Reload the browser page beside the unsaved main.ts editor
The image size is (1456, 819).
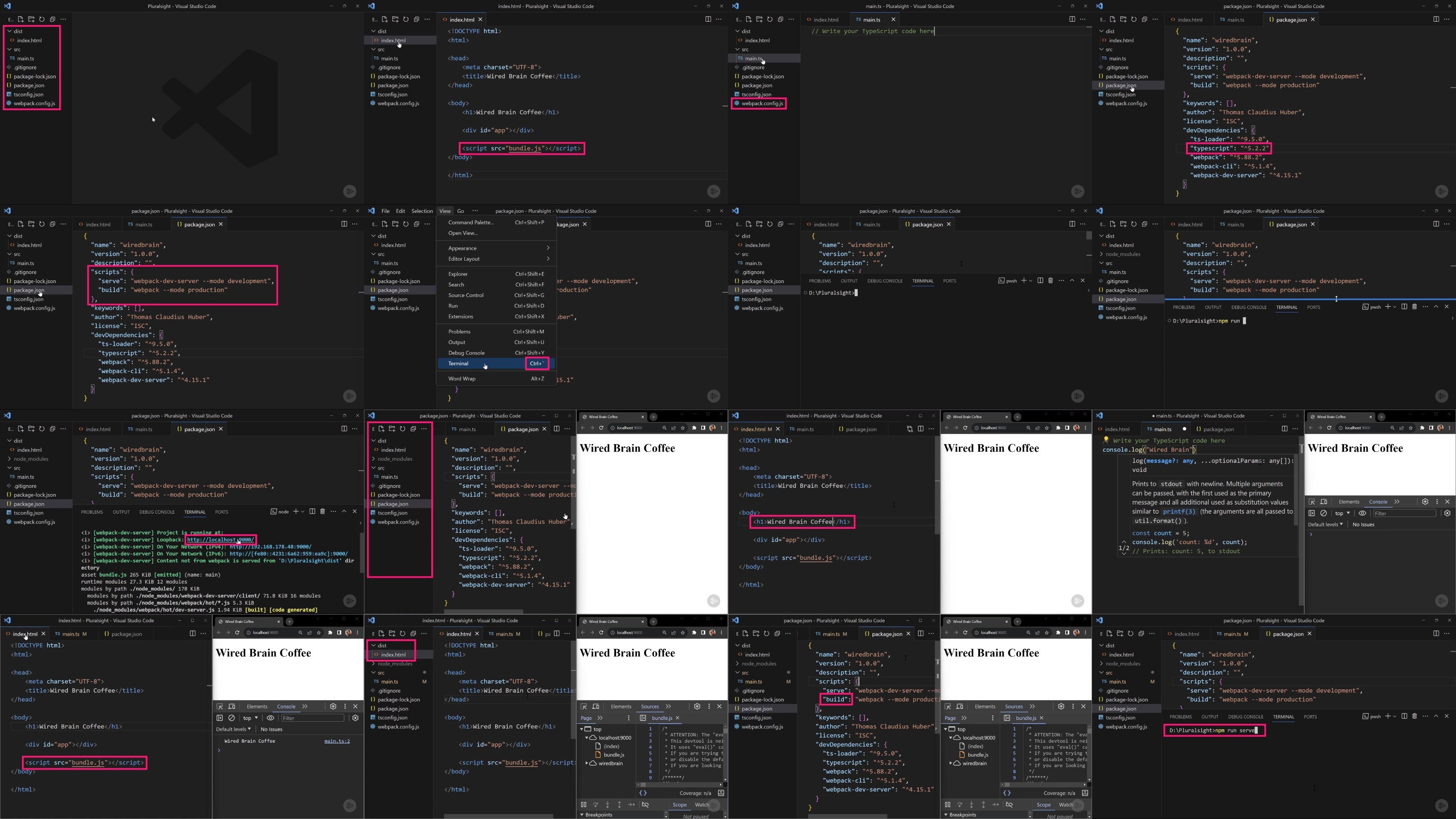(1329, 428)
